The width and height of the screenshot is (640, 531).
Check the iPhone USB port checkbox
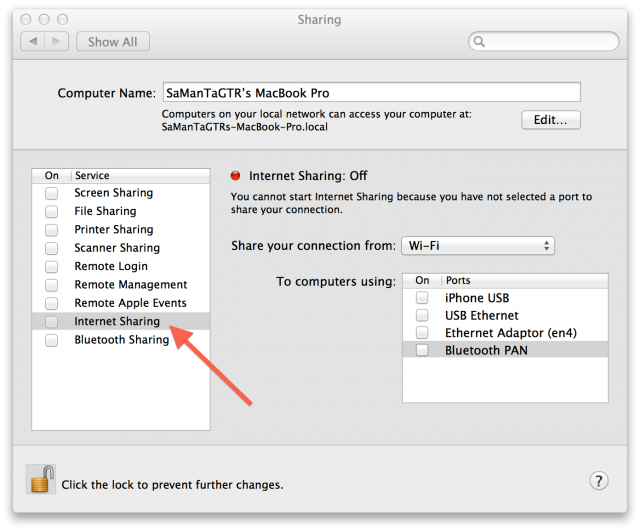(x=423, y=298)
